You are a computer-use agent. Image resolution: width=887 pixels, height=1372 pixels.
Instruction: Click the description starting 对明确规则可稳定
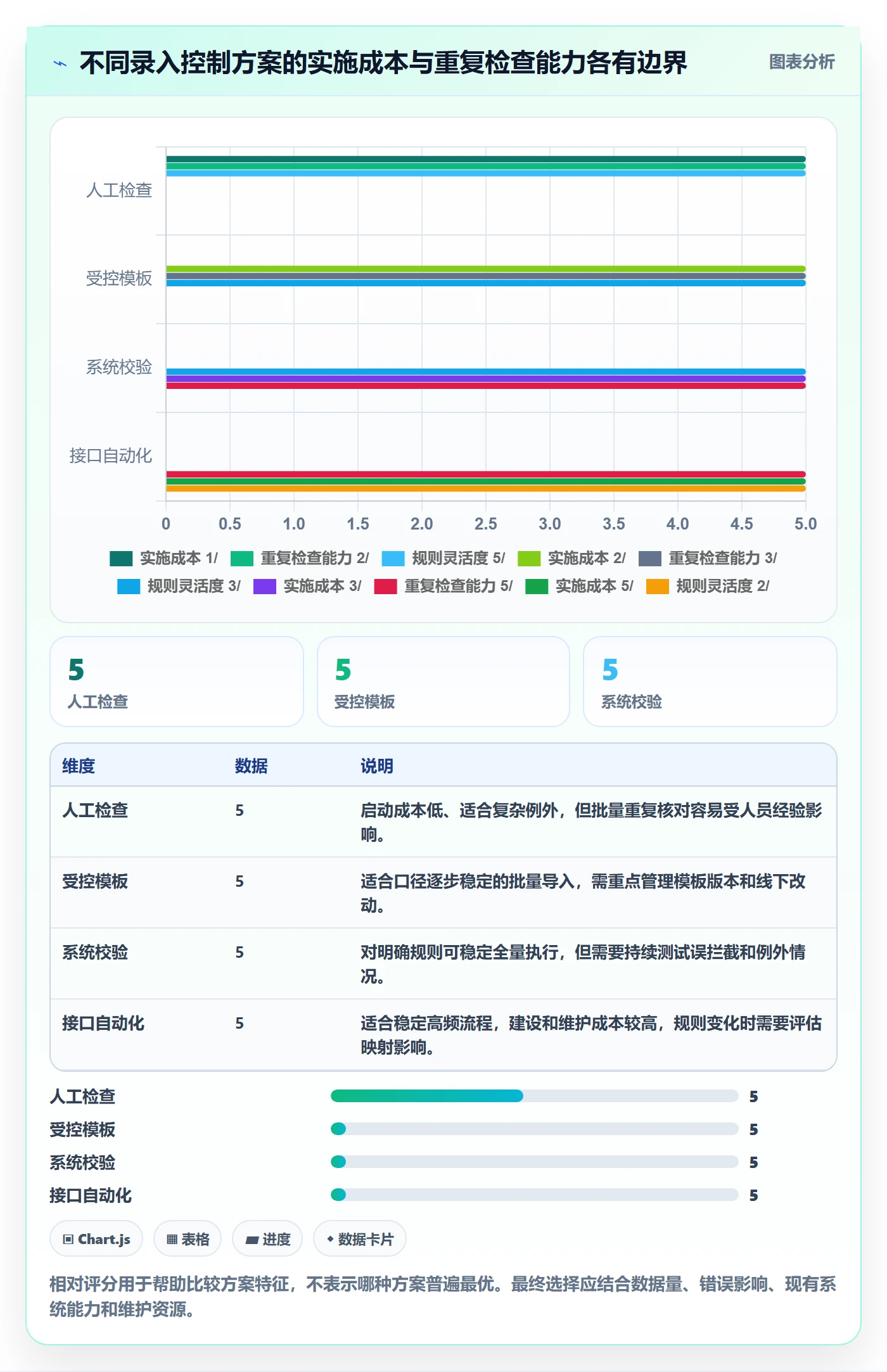pyautogui.click(x=584, y=964)
